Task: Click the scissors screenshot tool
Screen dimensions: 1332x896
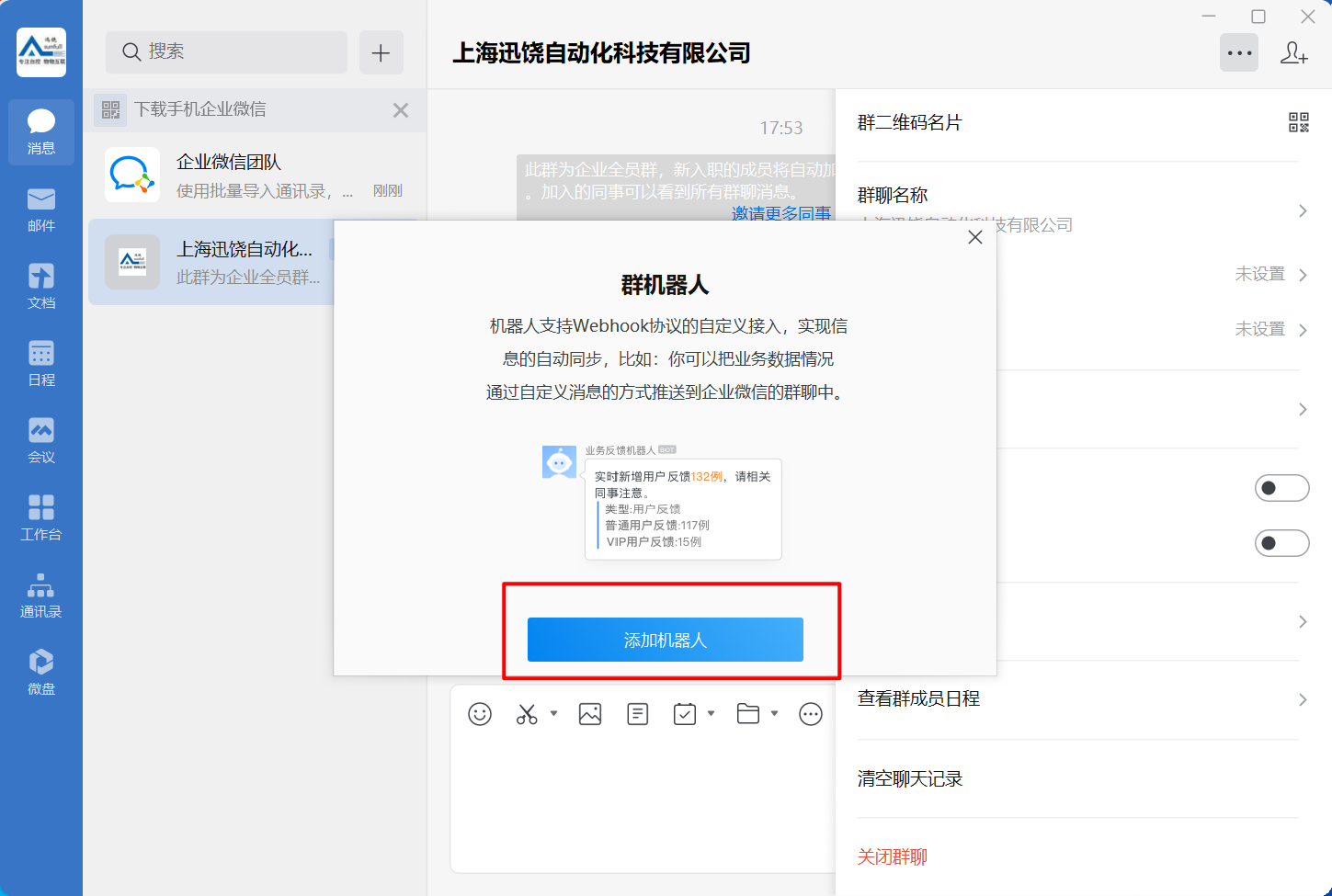Action: coord(527,714)
